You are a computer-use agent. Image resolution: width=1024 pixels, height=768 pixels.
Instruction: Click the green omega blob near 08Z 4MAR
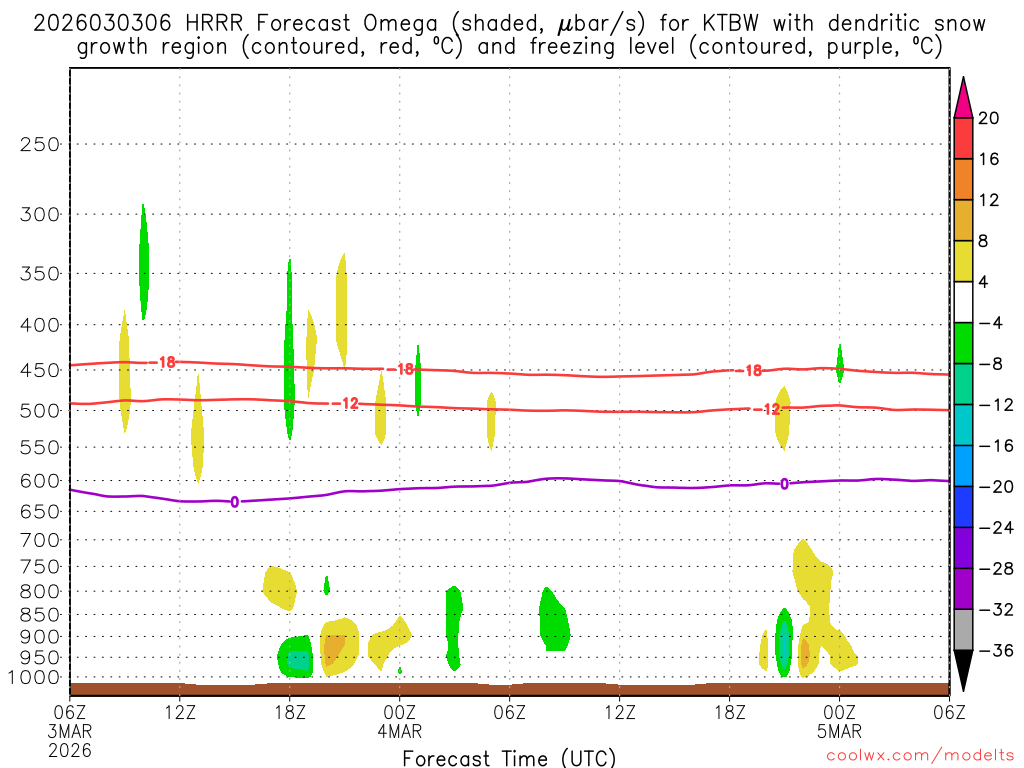point(554,620)
